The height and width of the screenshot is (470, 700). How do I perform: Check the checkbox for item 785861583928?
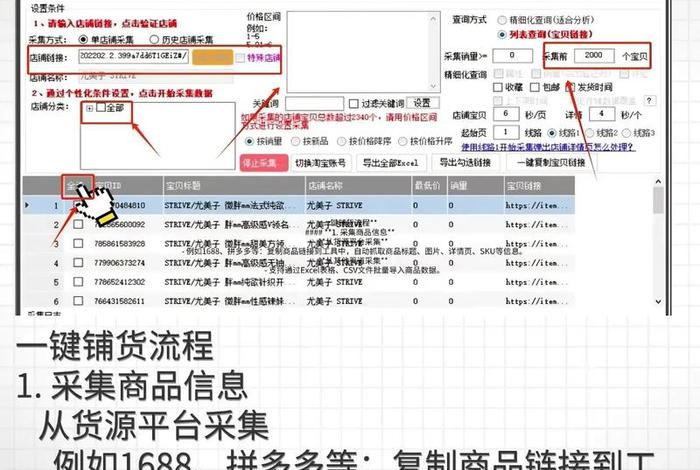pyautogui.click(x=78, y=243)
